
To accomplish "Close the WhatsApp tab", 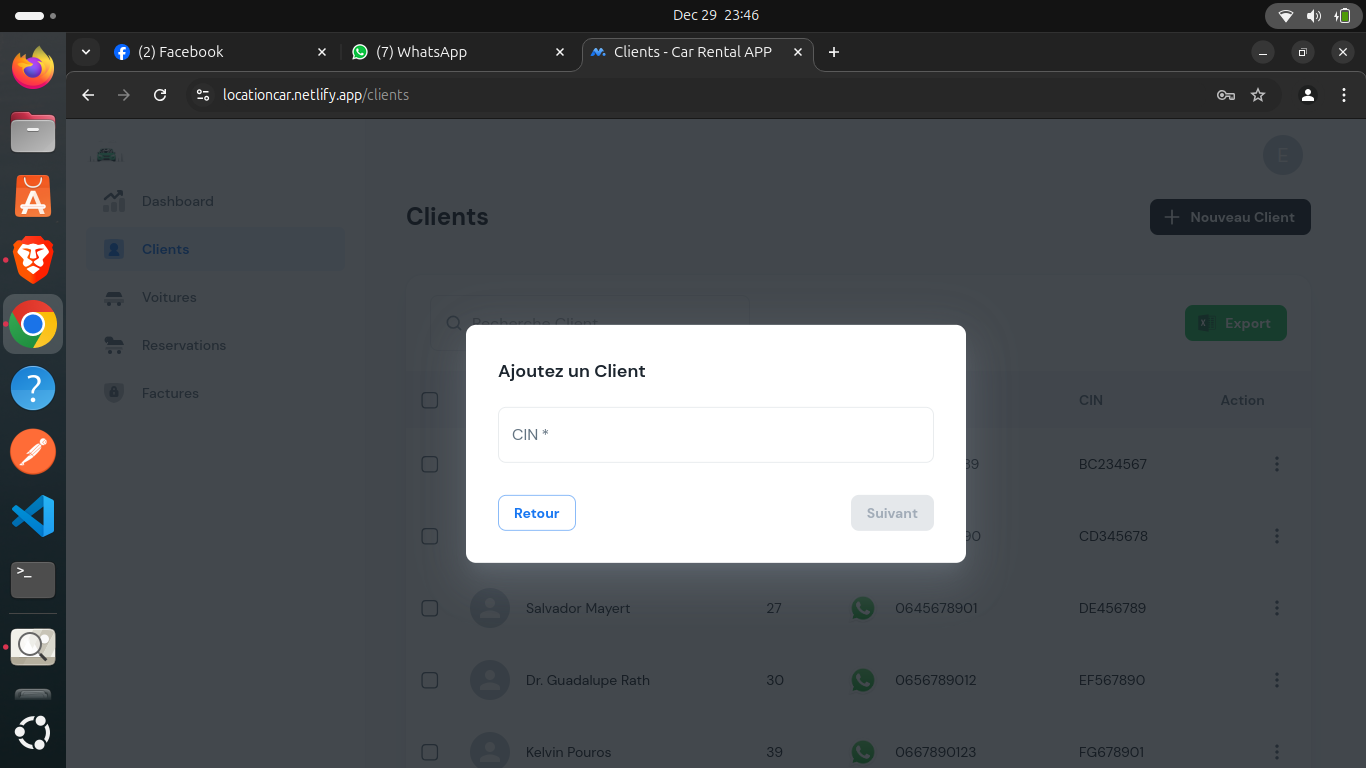I will coord(560,52).
